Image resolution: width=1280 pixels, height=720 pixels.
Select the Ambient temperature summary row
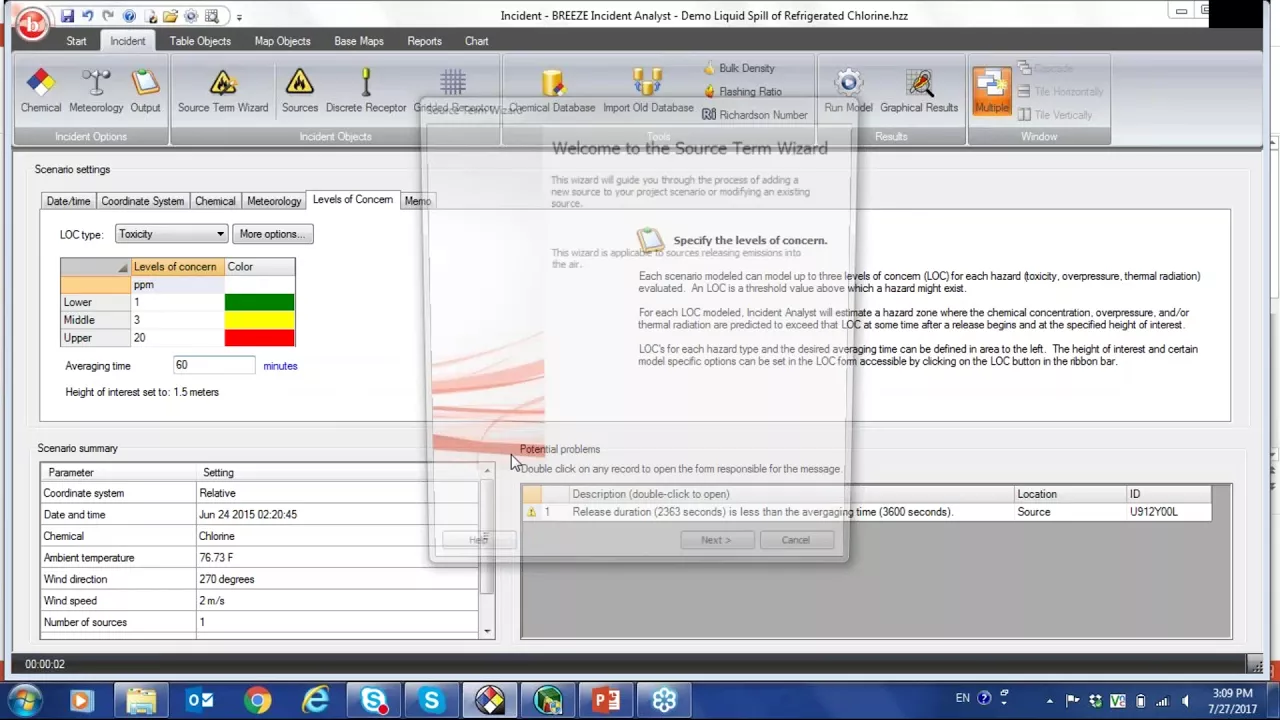[260, 558]
